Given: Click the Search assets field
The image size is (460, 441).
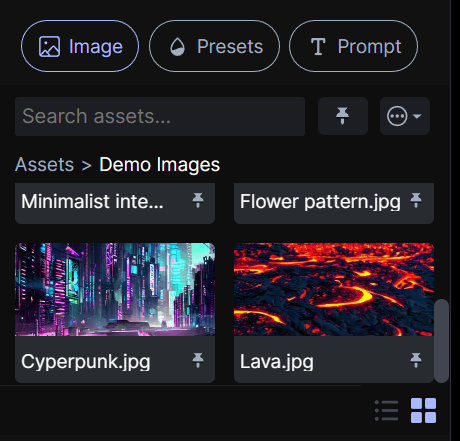Looking at the screenshot, I should click(x=160, y=116).
